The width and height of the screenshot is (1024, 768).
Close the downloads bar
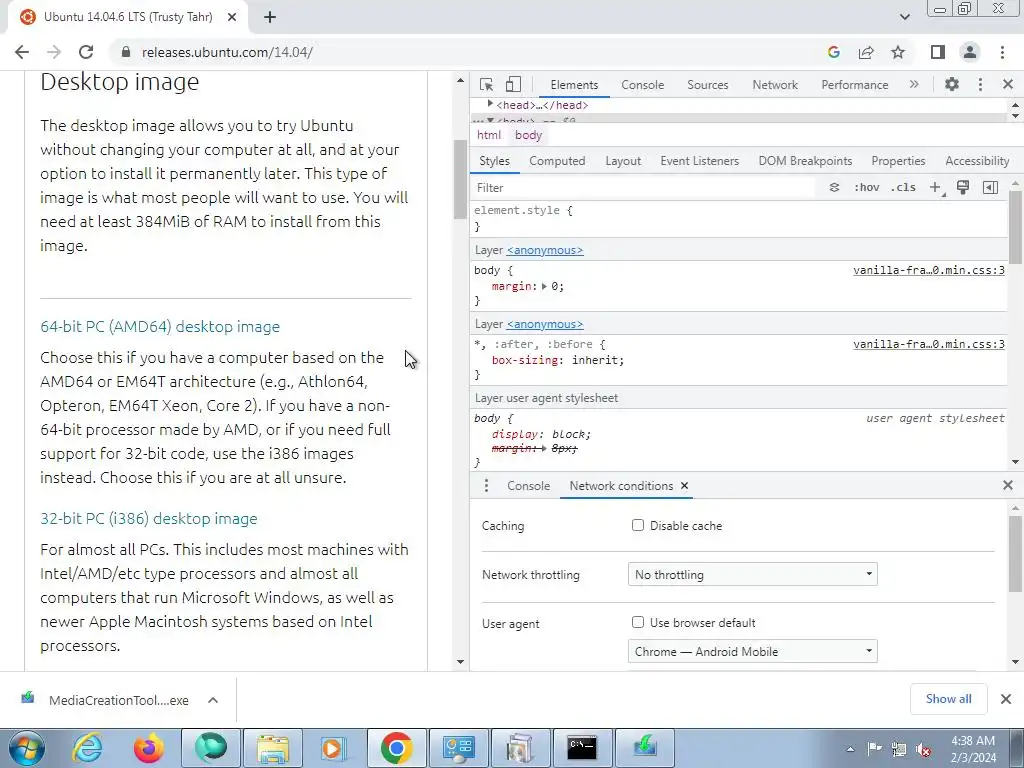pos(1006,699)
